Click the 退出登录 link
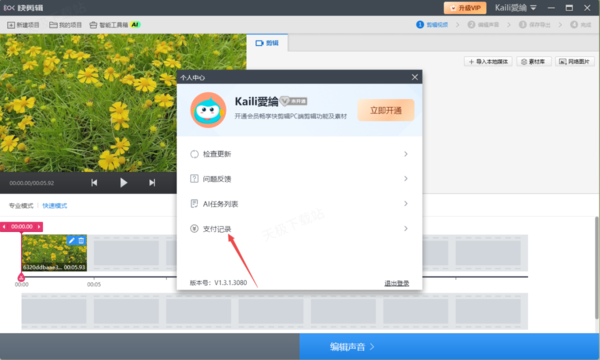 point(397,283)
